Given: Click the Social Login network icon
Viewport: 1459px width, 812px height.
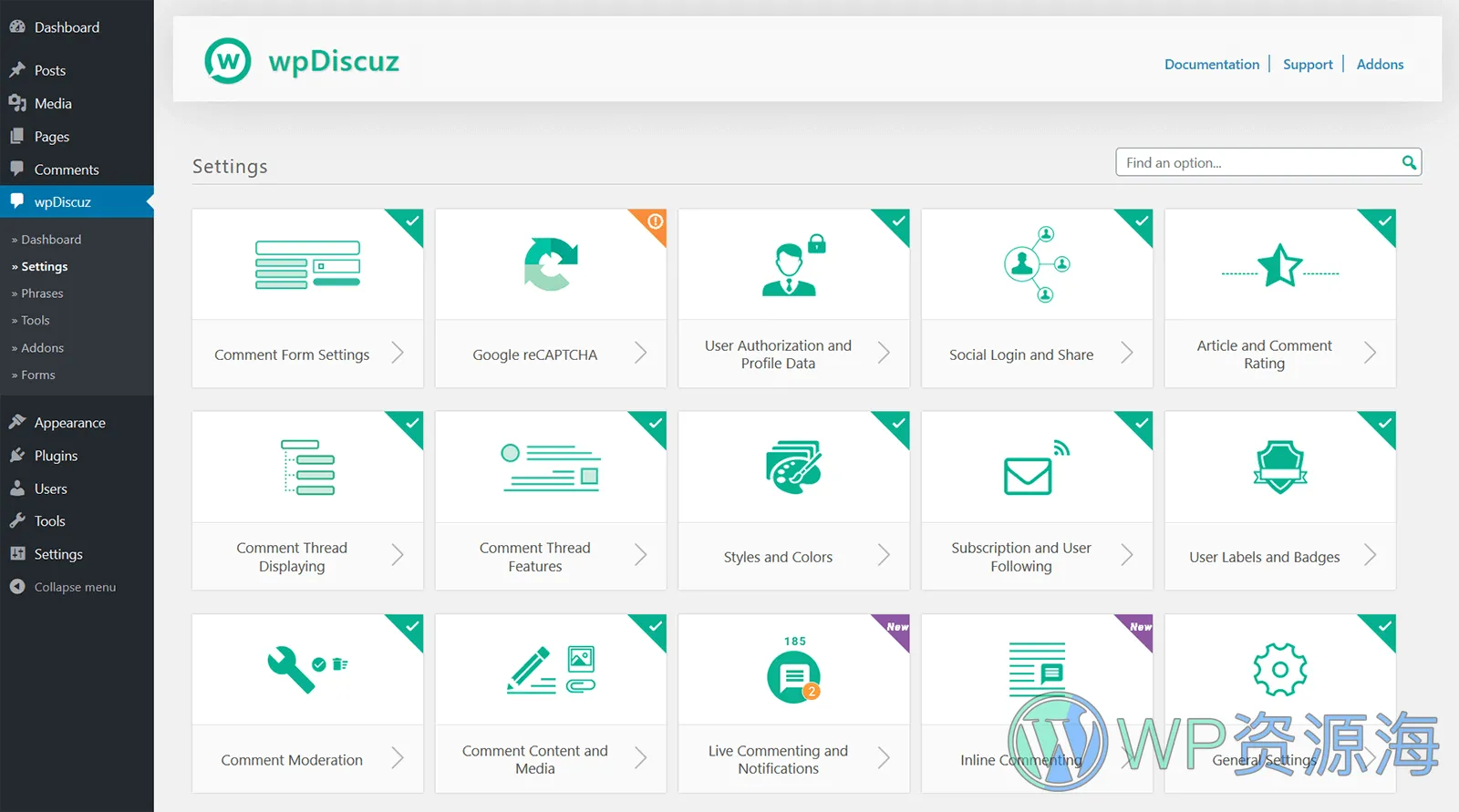Looking at the screenshot, I should (x=1037, y=264).
